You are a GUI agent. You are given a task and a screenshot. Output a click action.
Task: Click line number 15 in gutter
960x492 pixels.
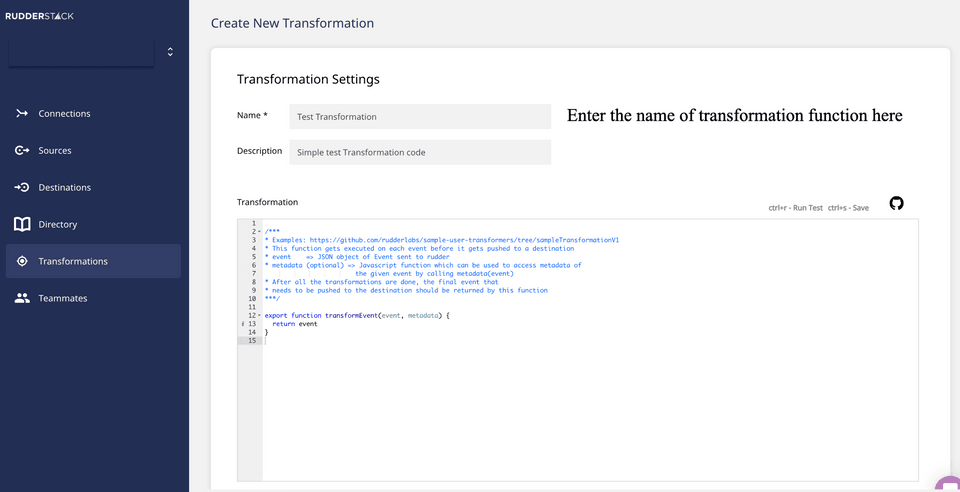click(x=252, y=341)
